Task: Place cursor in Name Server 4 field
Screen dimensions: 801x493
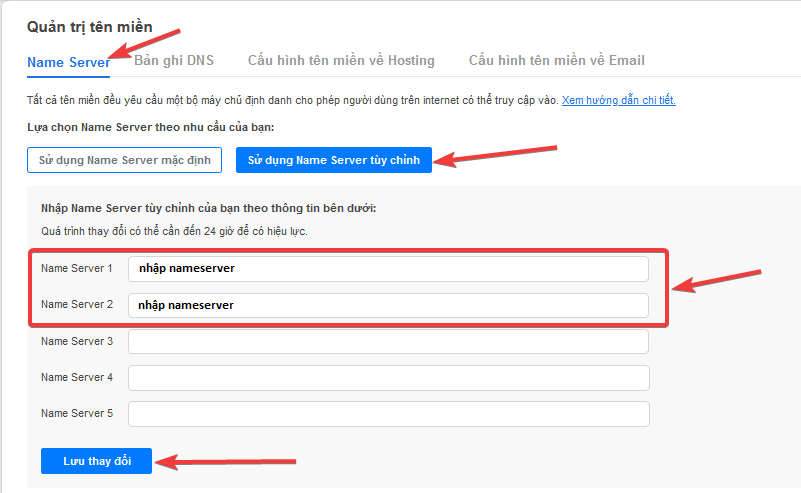Action: click(388, 378)
